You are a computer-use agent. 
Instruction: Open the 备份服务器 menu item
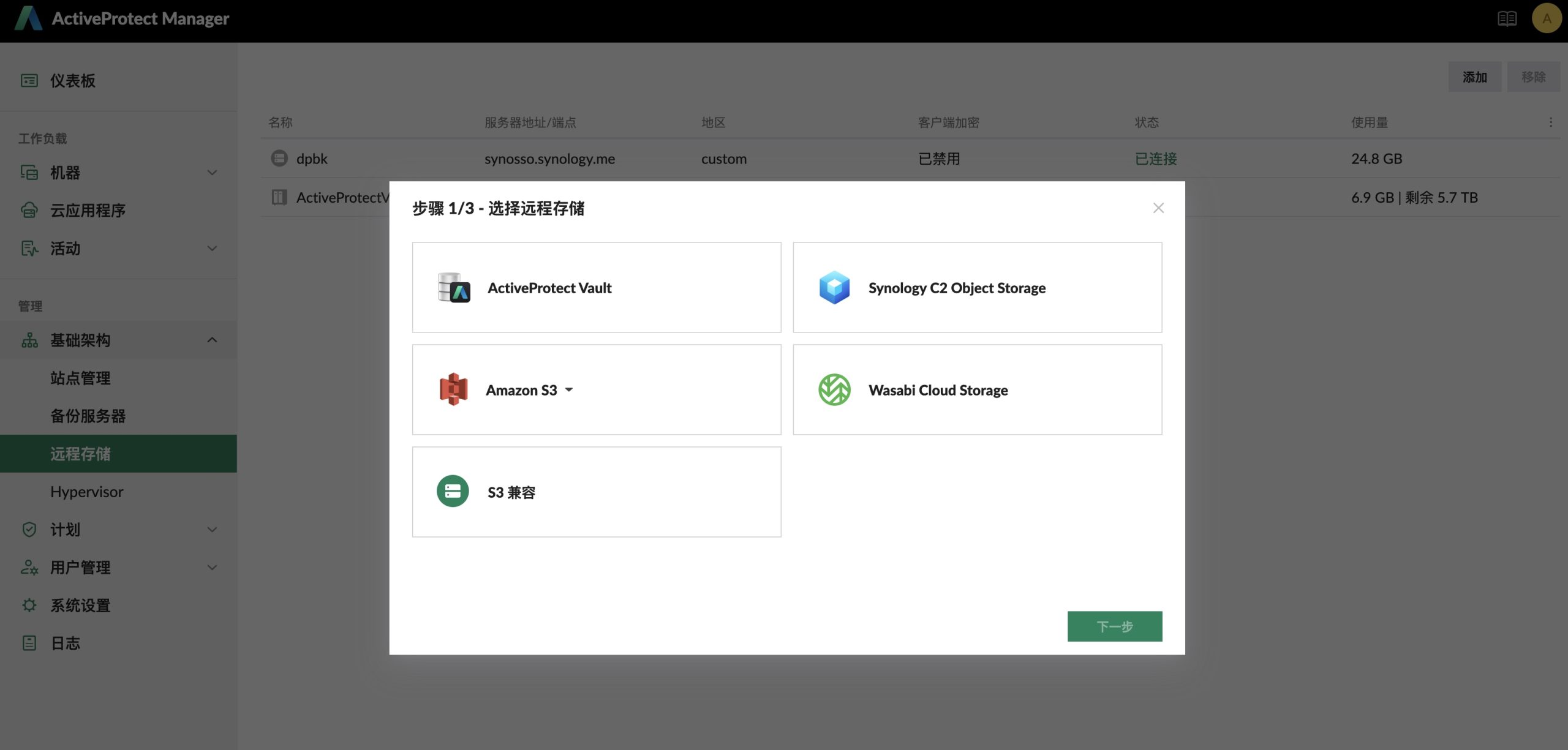(x=88, y=416)
